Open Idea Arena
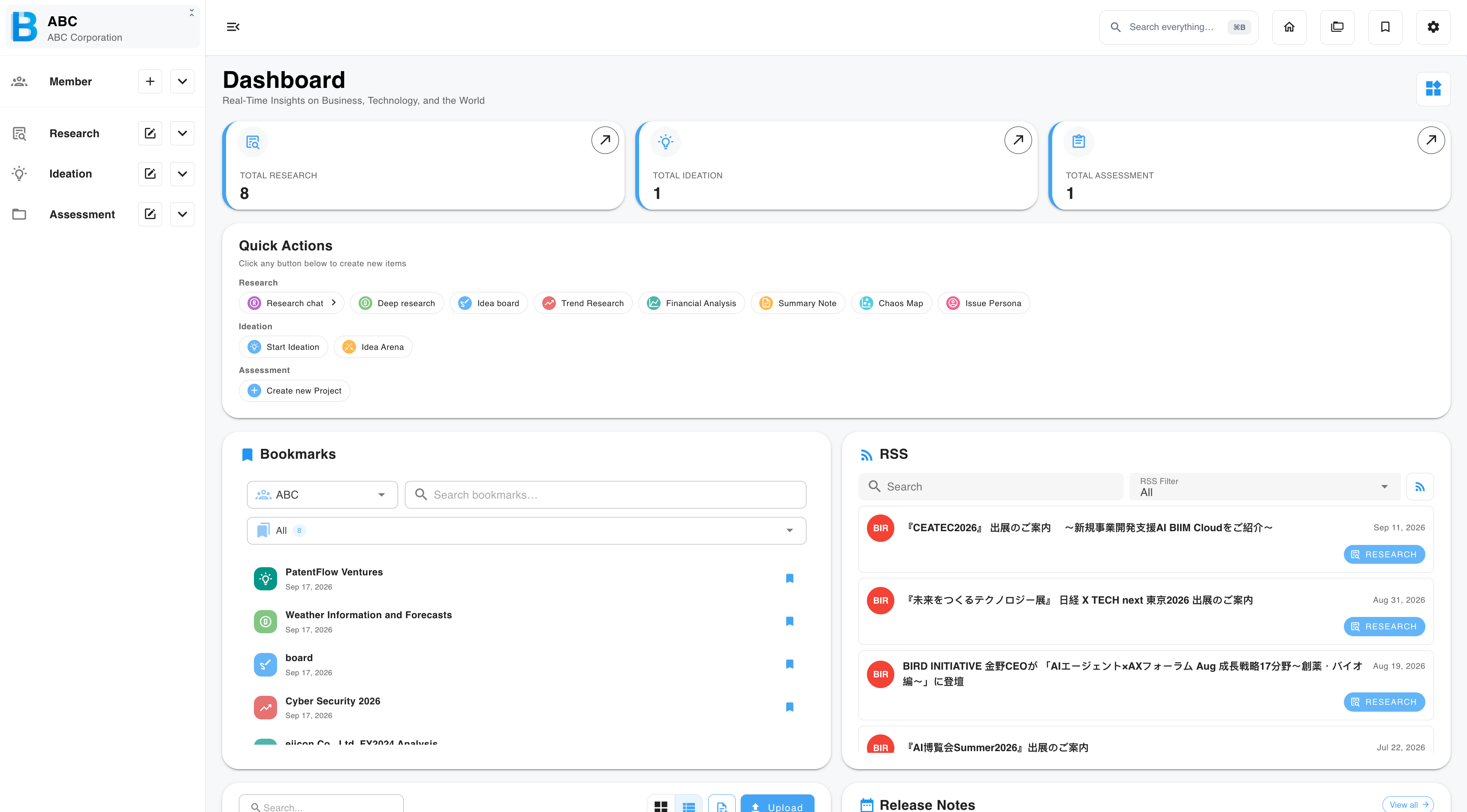Viewport: 1467px width, 812px height. pyautogui.click(x=373, y=347)
